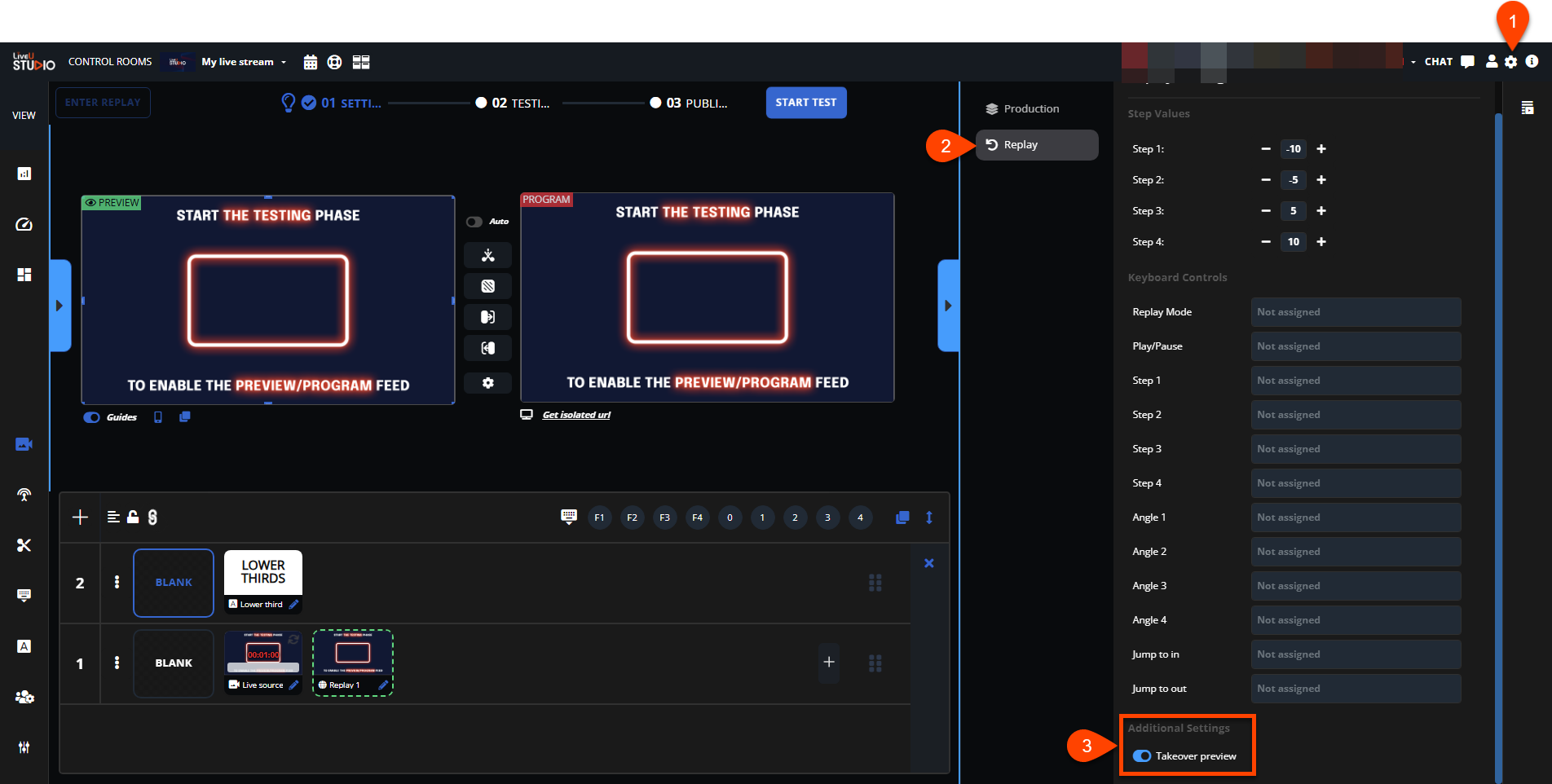Toggle the Guides switch off
Viewport: 1552px width, 784px height.
[x=92, y=417]
